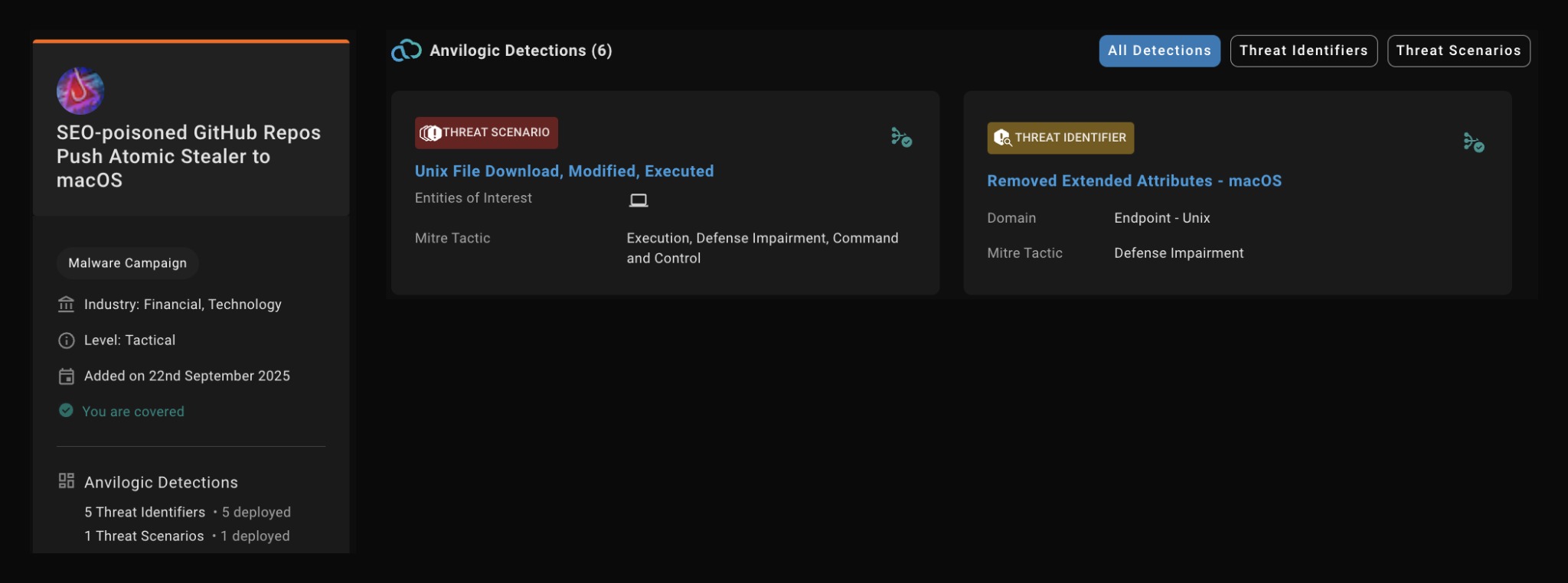Screen dimensions: 1568x583
Task: Click '5 Threat Identifiers' row
Action: 188,512
